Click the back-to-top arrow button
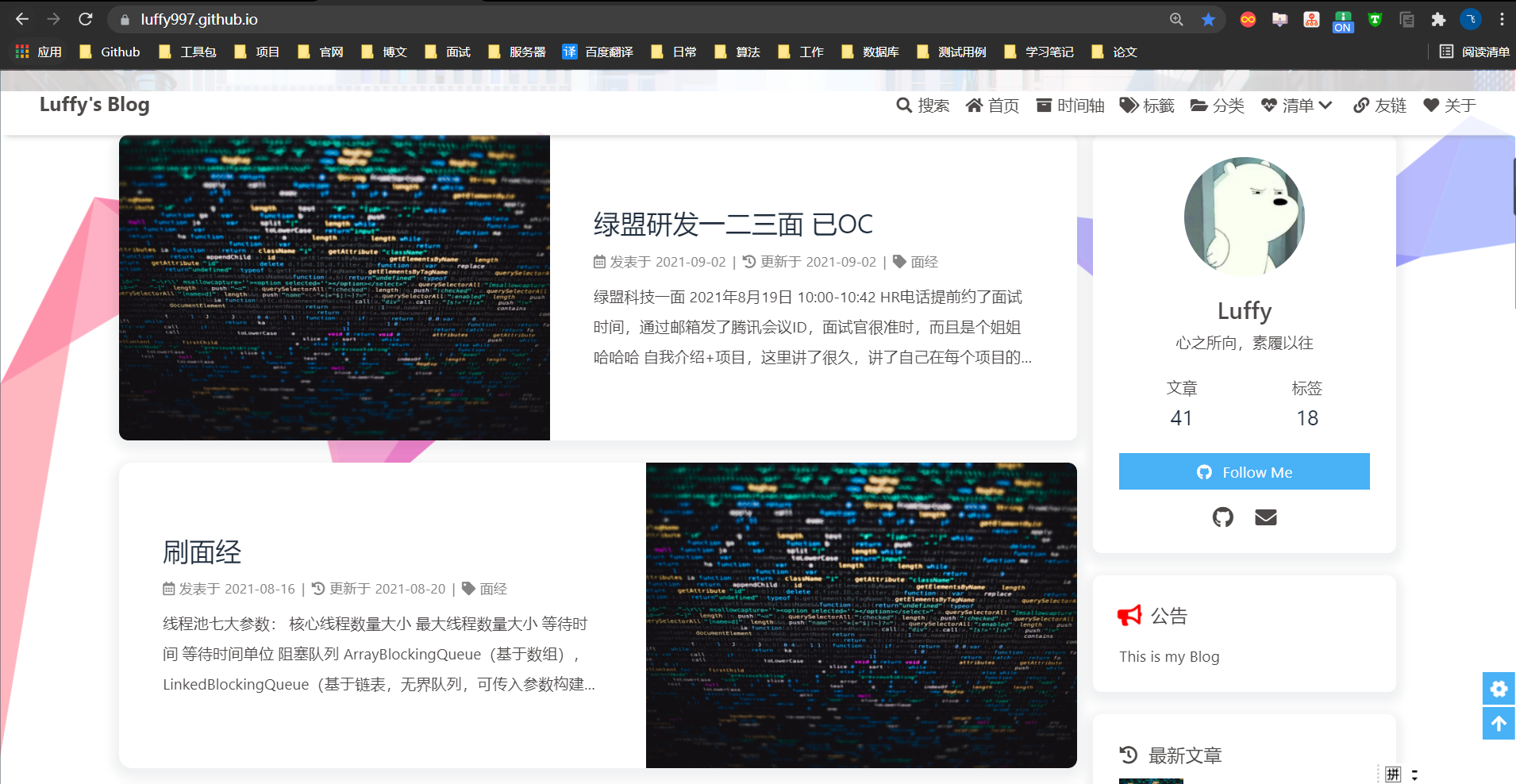 point(1499,723)
